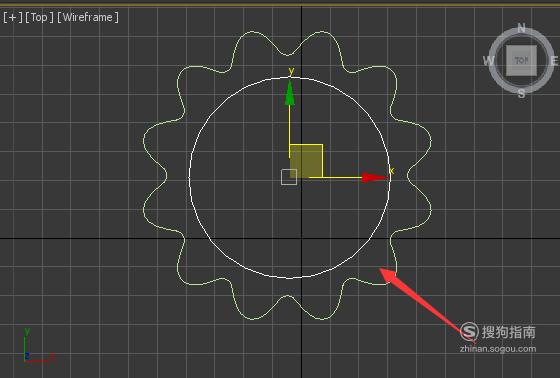Click the small white pivot square marker

[x=289, y=177]
